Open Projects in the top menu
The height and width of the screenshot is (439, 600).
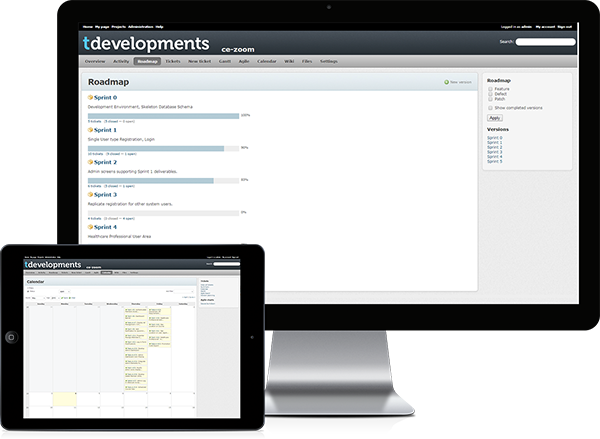point(119,27)
